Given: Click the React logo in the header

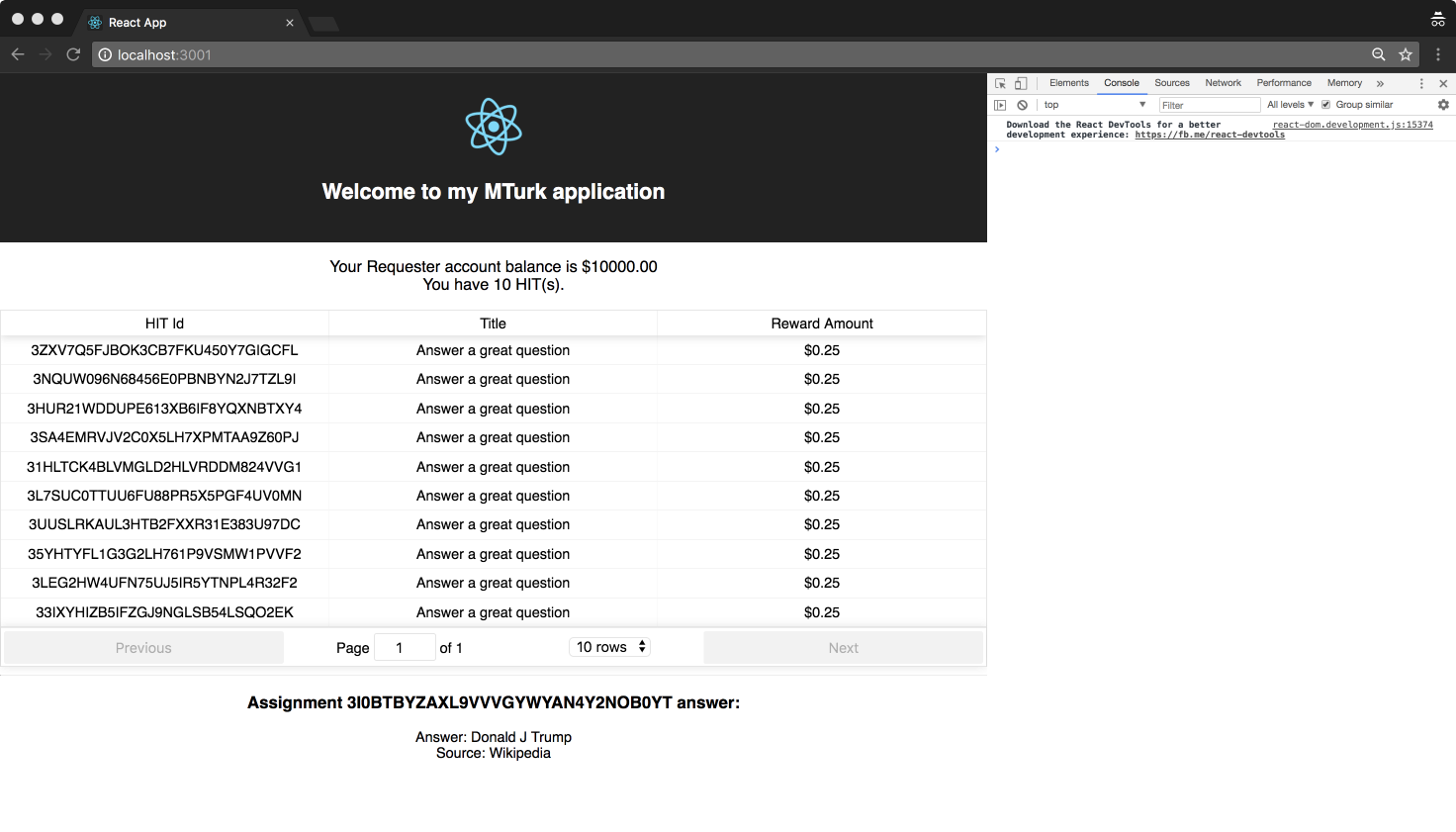Looking at the screenshot, I should pos(494,126).
